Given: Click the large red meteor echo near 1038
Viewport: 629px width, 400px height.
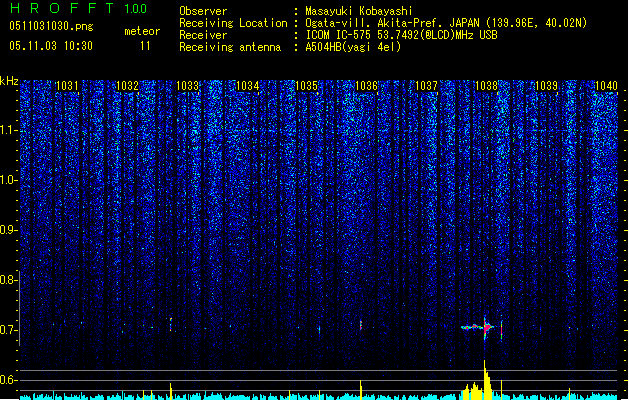Looking at the screenshot, I should 486,328.
